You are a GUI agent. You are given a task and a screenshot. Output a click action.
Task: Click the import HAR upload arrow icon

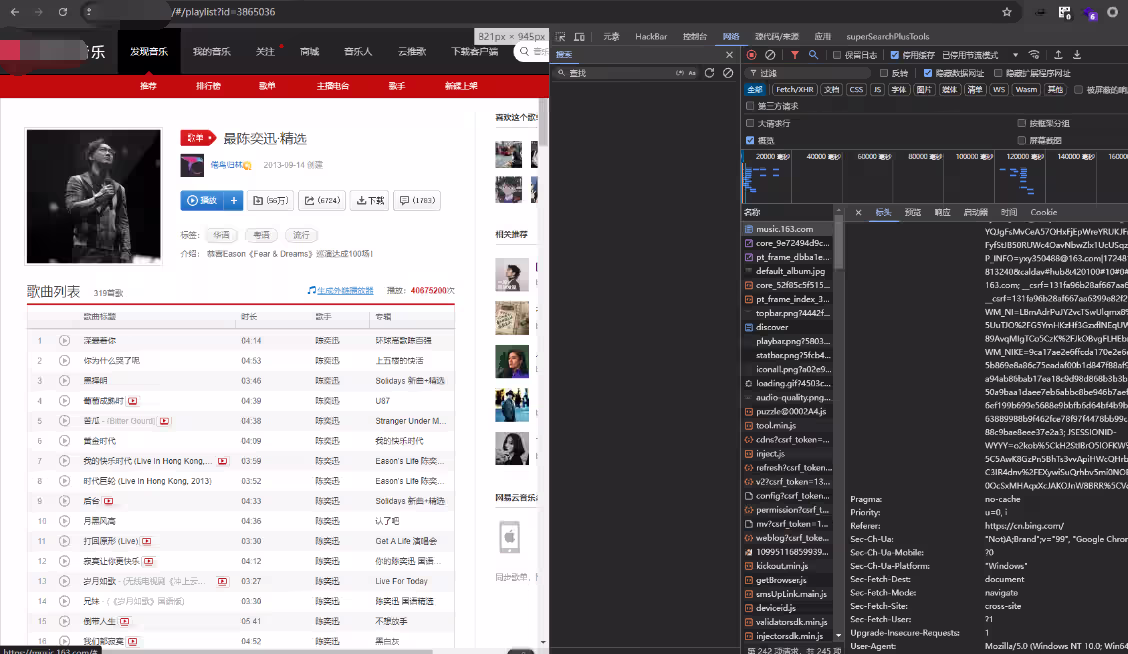[1058, 55]
